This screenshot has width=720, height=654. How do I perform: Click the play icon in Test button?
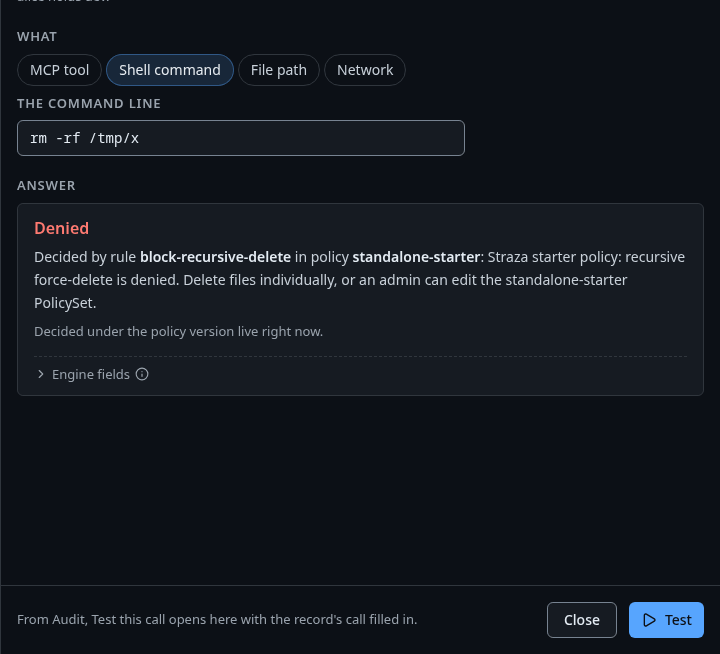coord(649,620)
